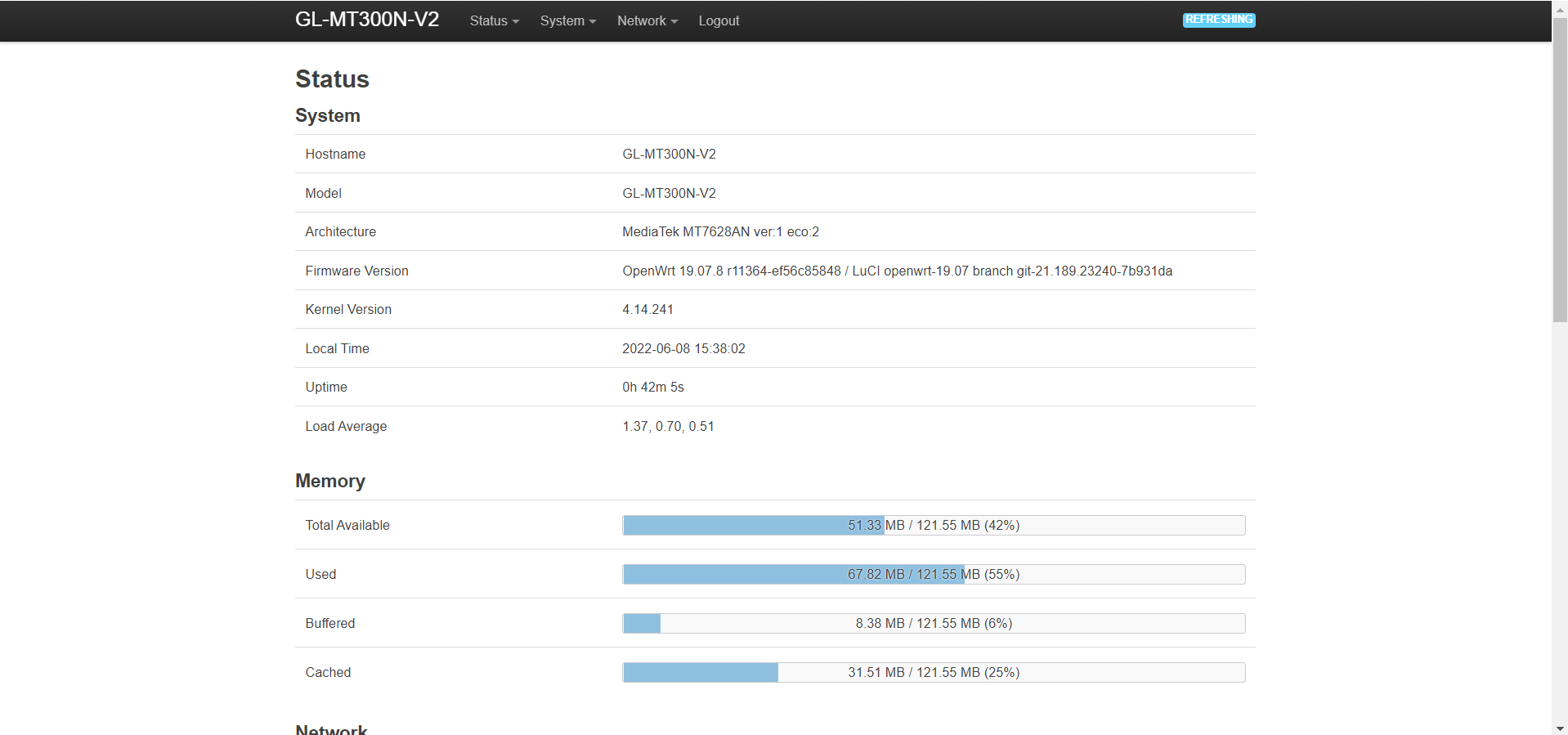Click the local time 2022-06-08 15:38:02
This screenshot has height=735, width=1568.
click(x=683, y=348)
